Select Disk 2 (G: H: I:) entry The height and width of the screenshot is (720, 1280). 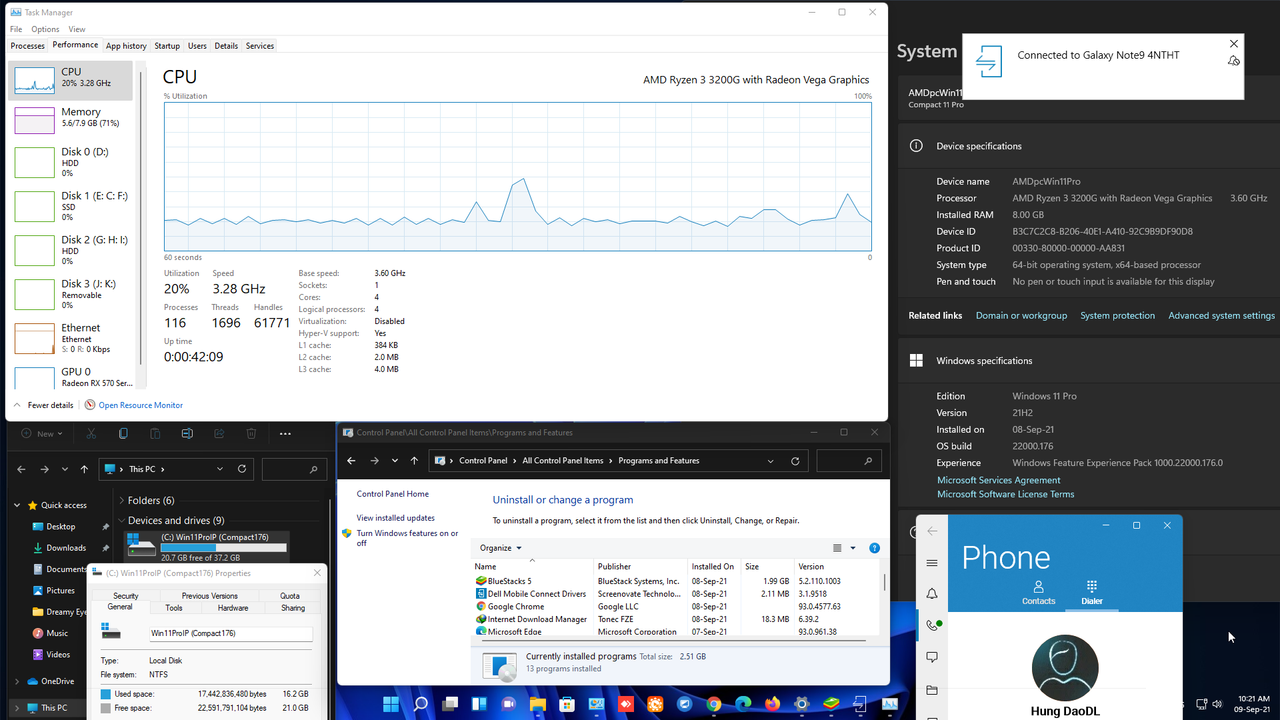pos(70,250)
